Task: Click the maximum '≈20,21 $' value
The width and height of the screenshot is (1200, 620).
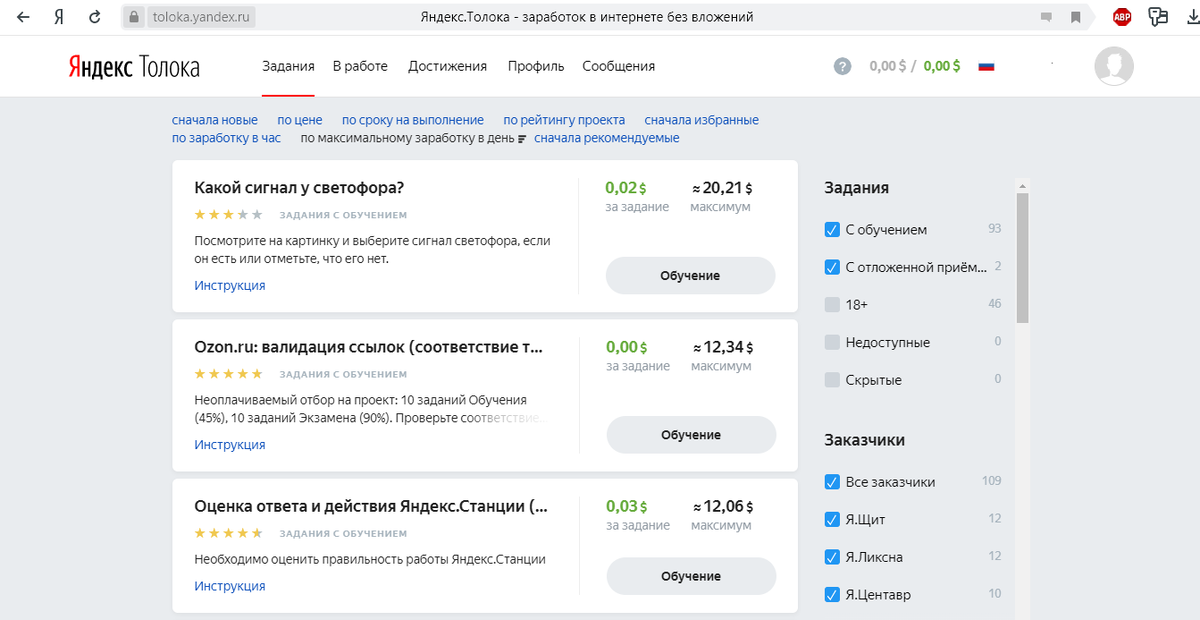Action: tap(723, 187)
